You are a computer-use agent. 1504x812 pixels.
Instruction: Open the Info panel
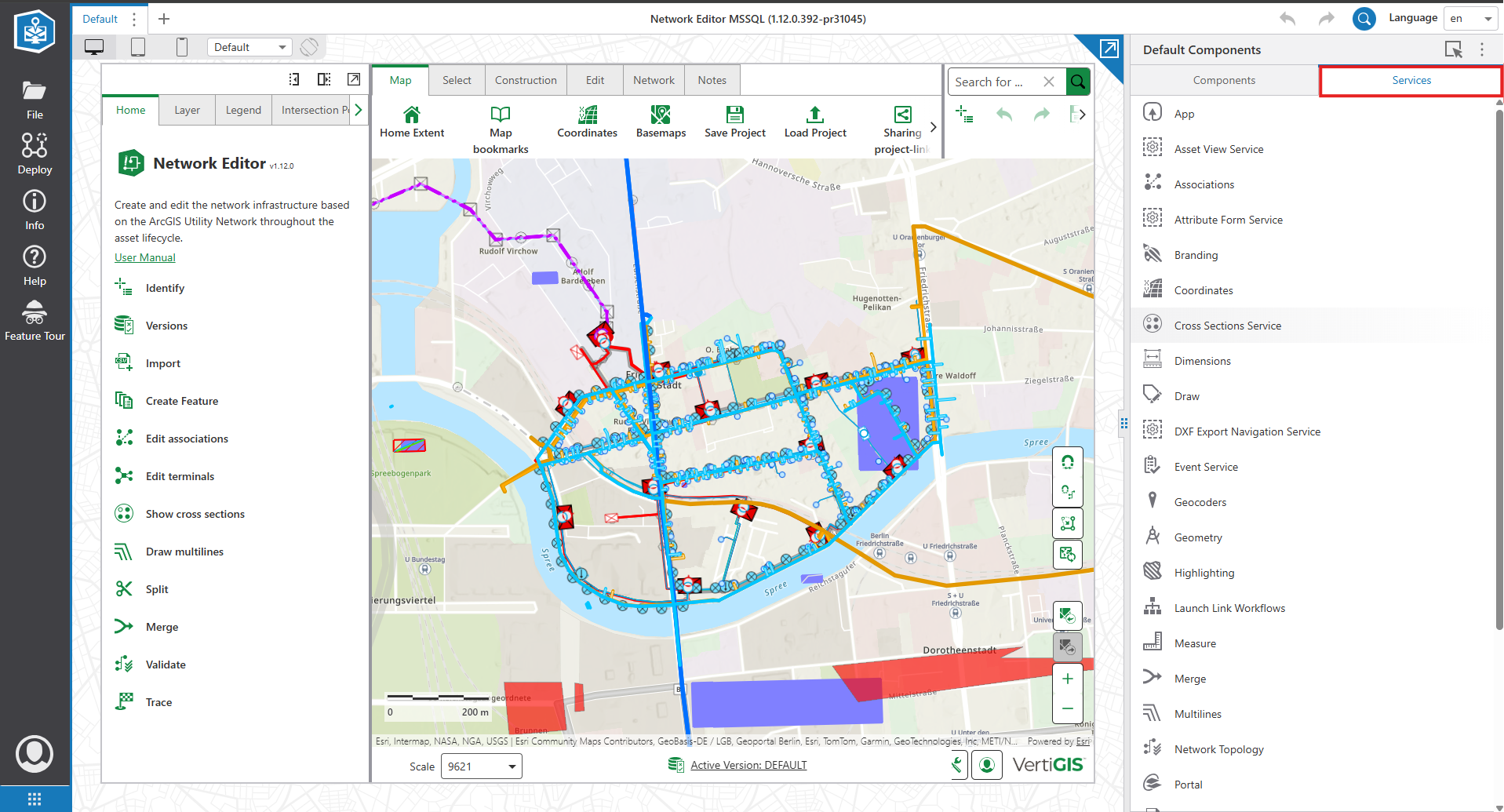click(x=35, y=209)
